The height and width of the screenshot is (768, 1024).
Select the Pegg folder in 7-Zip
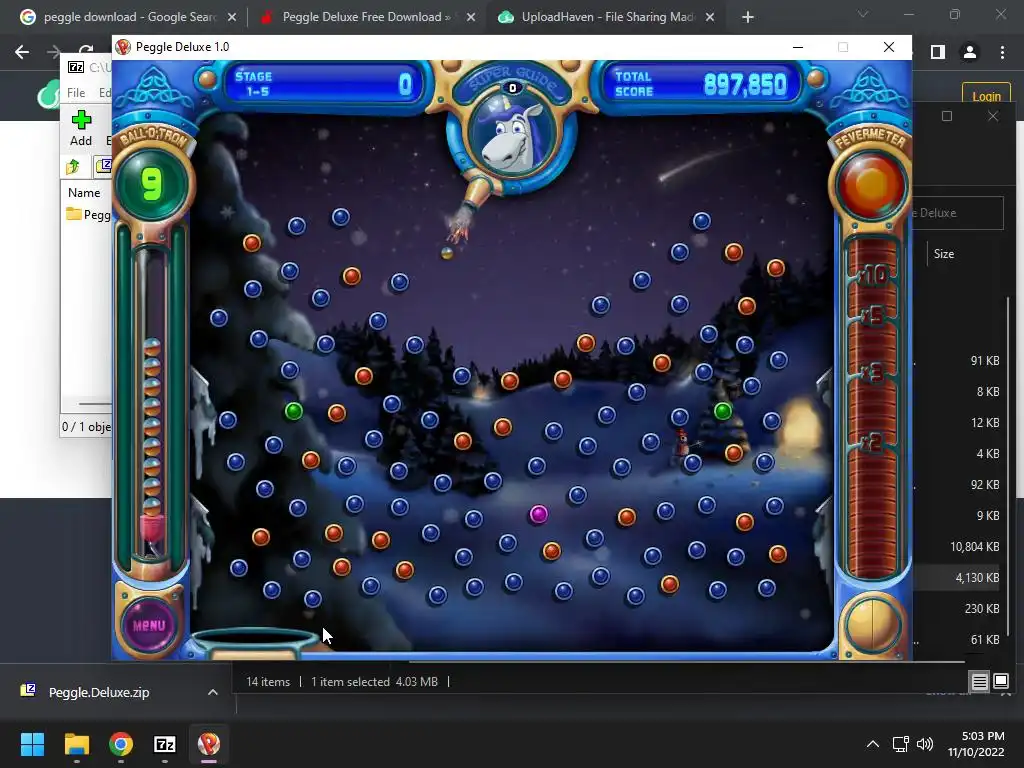pos(88,214)
